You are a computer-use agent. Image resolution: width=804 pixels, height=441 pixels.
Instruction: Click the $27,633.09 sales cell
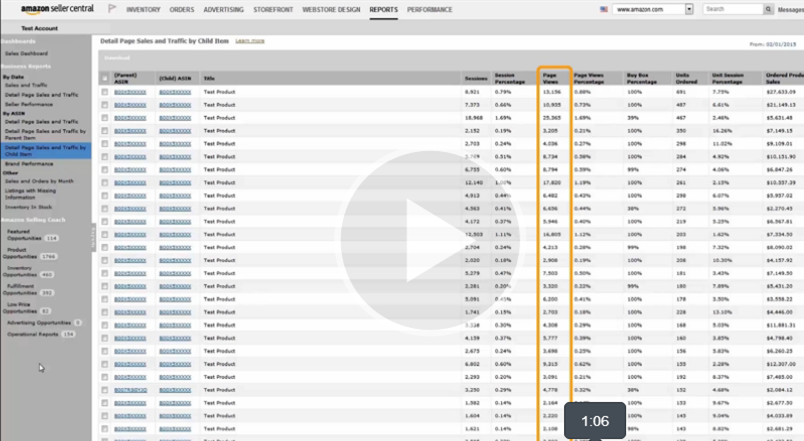click(781, 92)
